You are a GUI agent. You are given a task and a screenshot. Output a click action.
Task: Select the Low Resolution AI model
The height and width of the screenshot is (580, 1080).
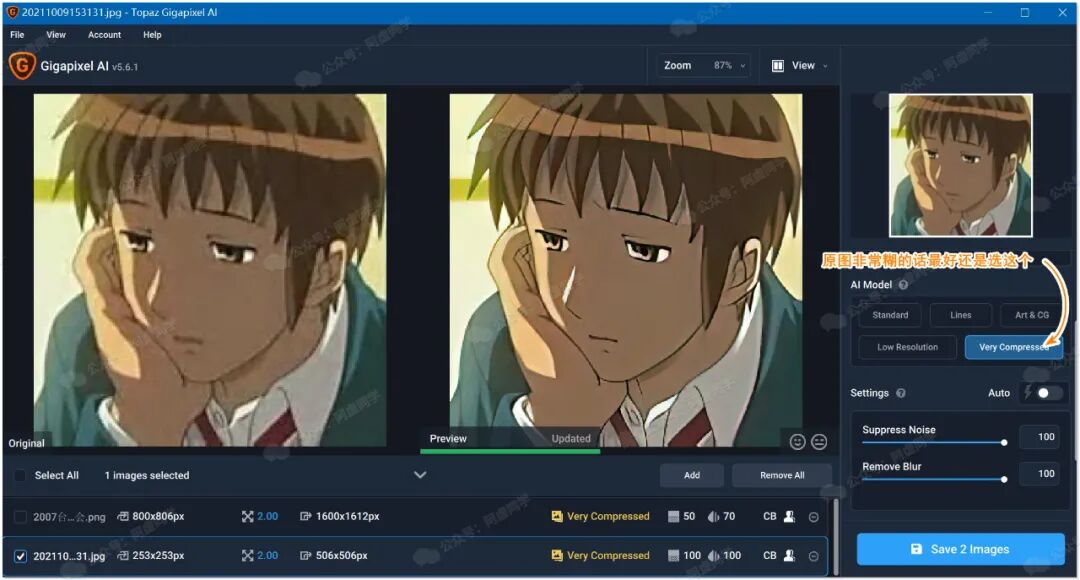[x=907, y=347]
